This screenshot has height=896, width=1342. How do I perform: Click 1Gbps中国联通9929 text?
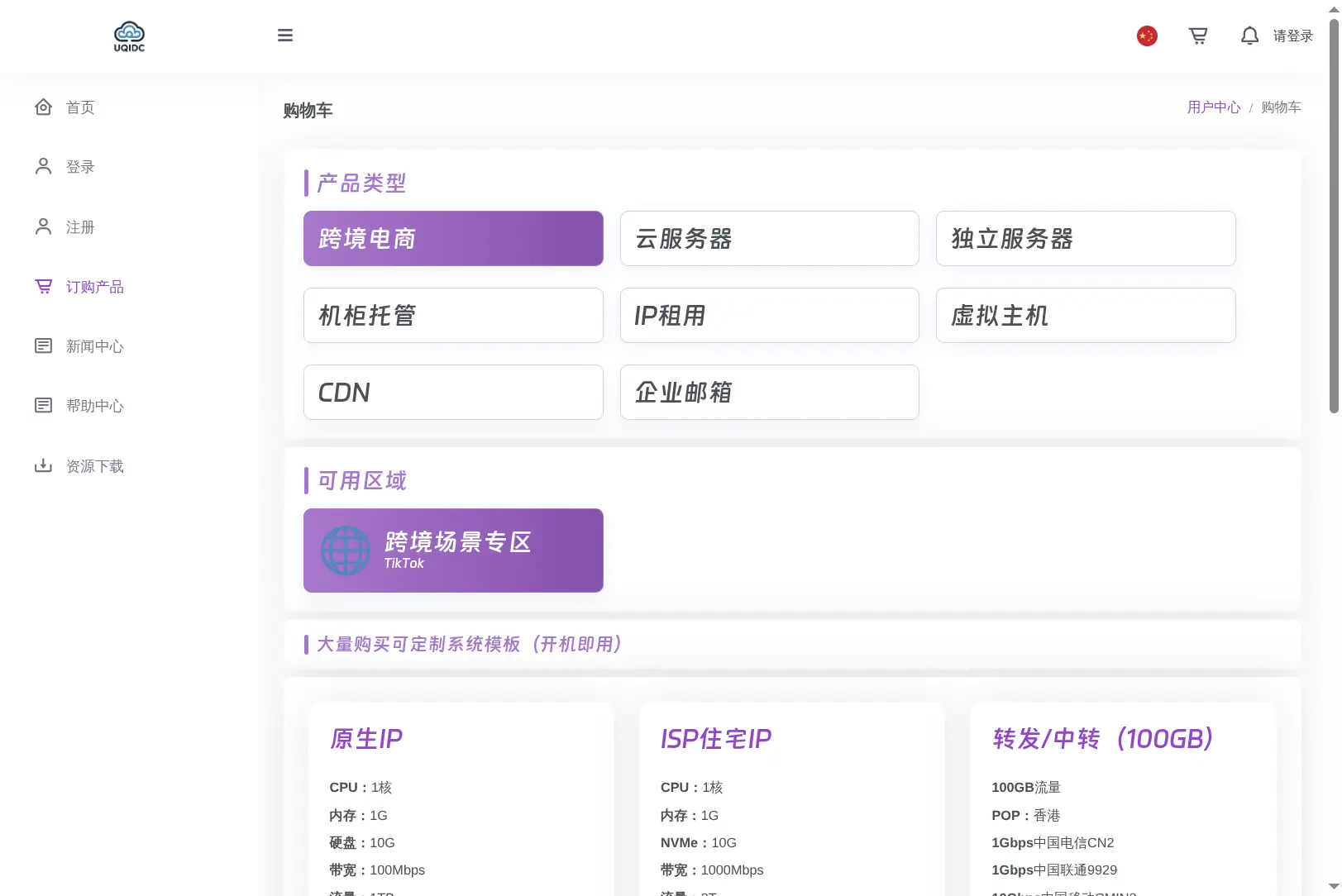pos(1054,870)
